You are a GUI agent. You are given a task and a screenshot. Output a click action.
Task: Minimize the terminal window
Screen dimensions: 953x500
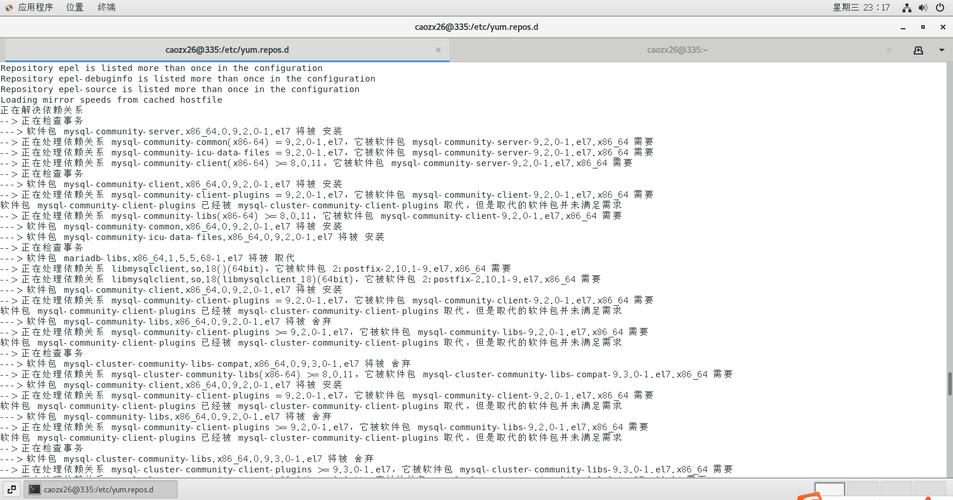pos(903,27)
